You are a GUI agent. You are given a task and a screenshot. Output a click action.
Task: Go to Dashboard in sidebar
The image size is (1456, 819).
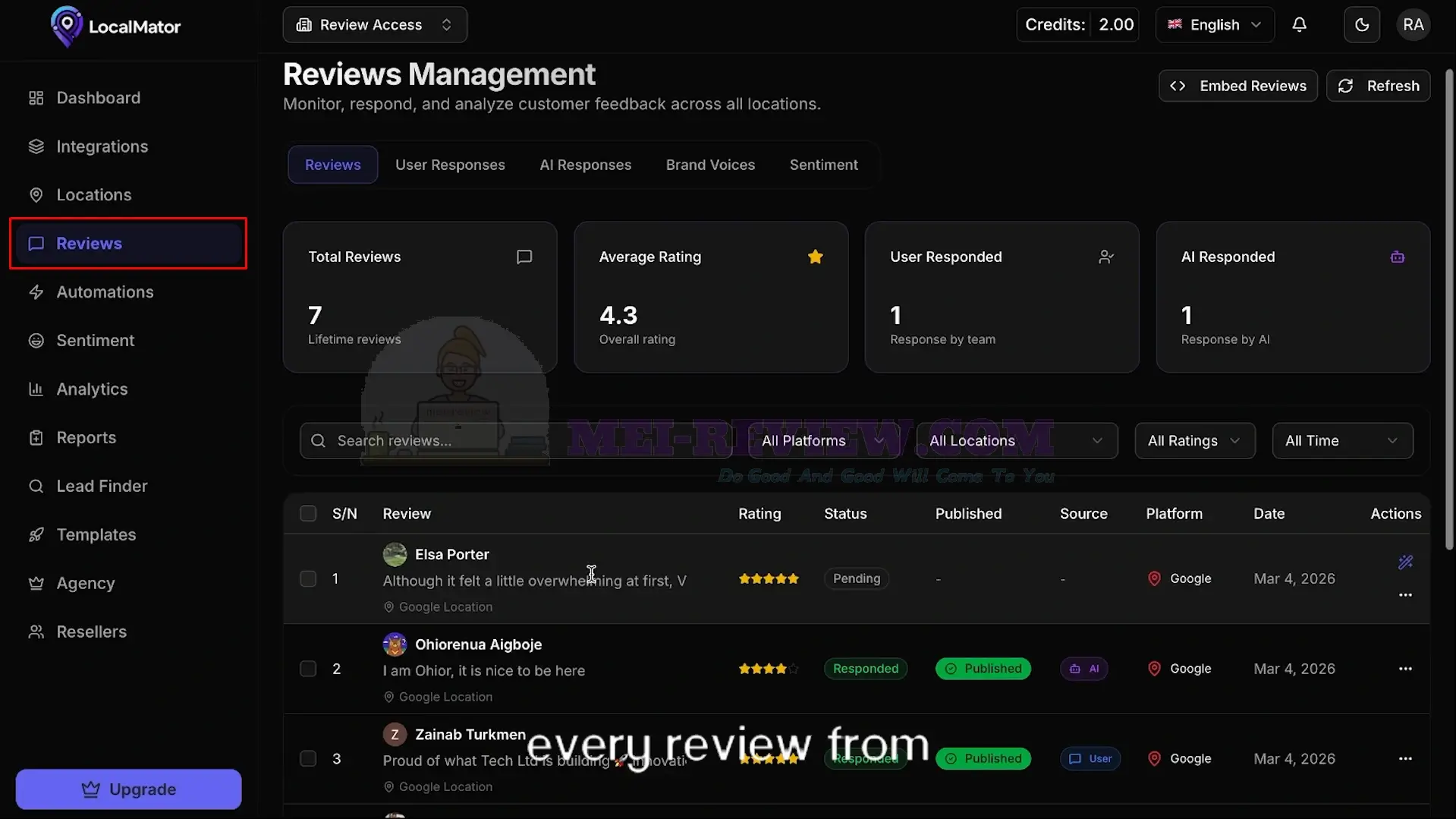pyautogui.click(x=128, y=98)
